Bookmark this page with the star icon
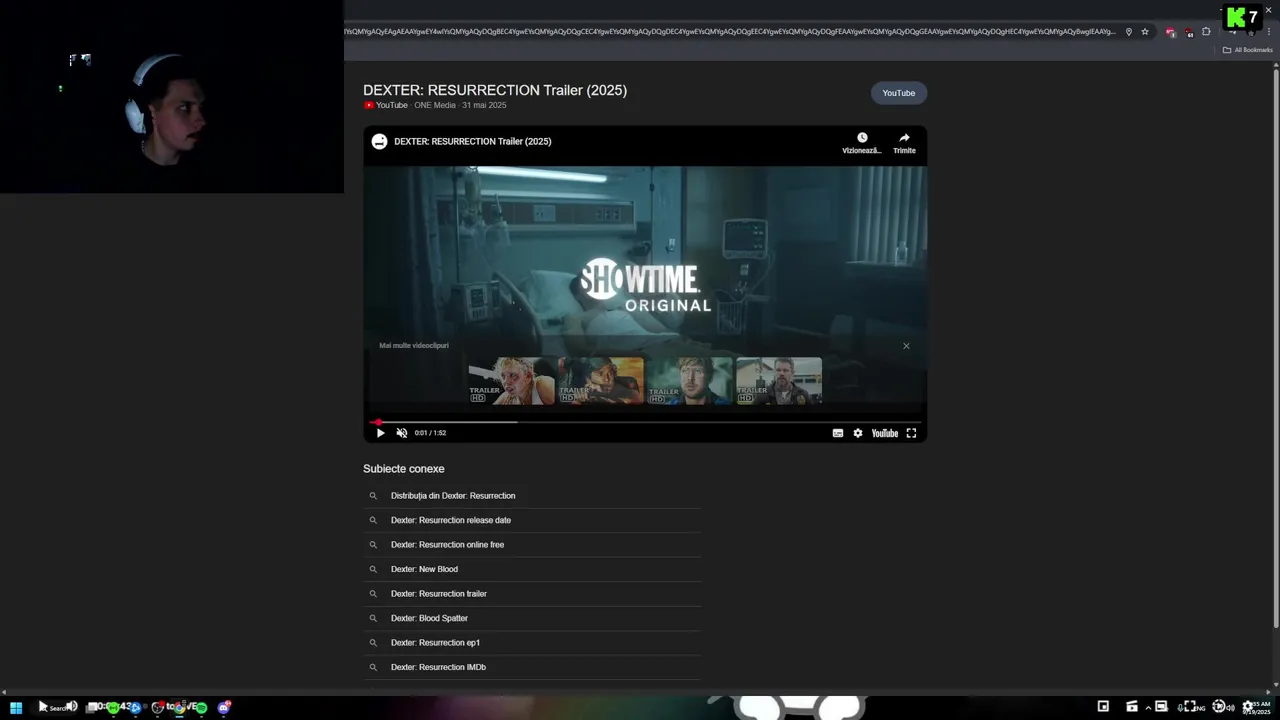The height and width of the screenshot is (720, 1280). point(1145,32)
